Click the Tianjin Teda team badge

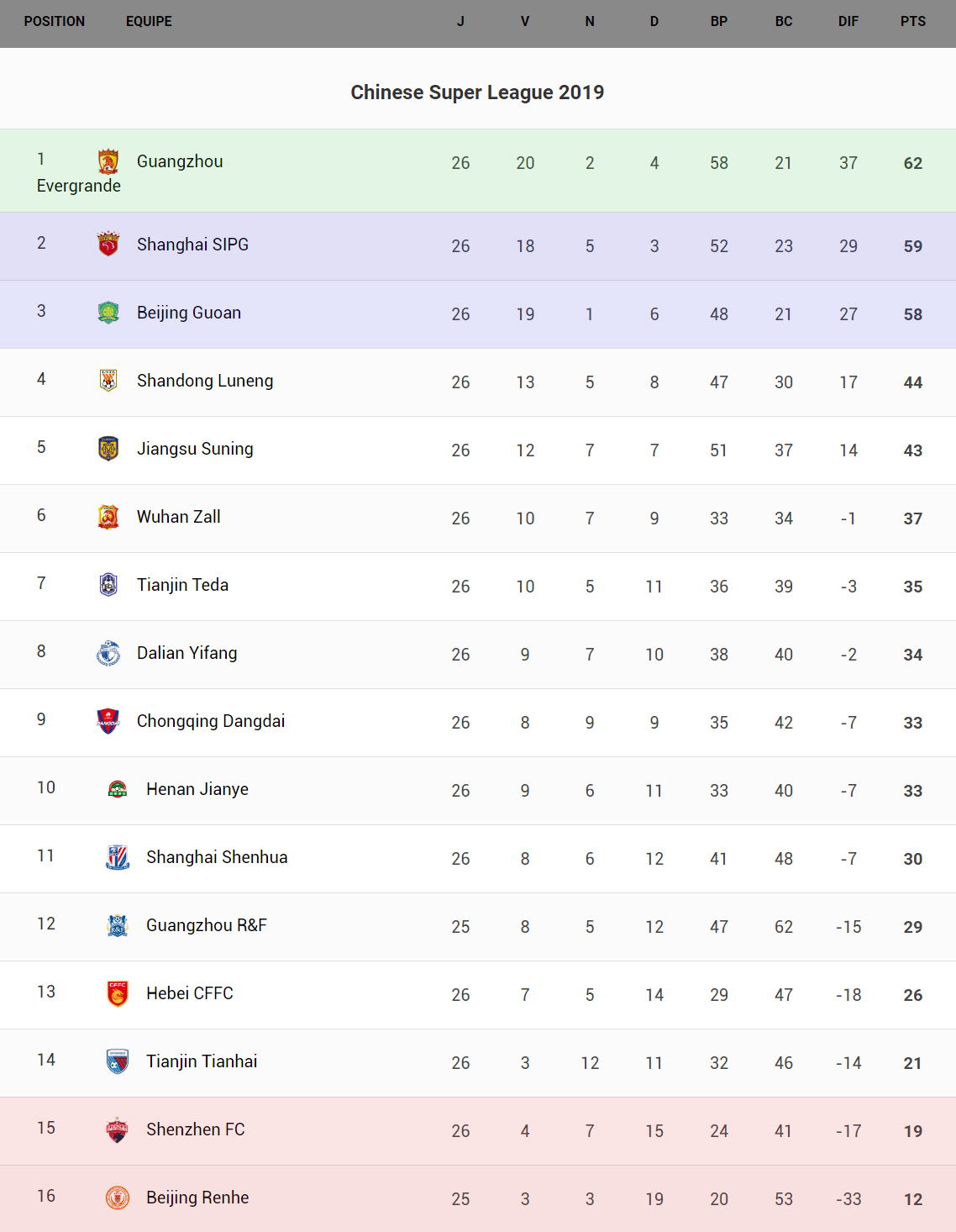tap(108, 585)
